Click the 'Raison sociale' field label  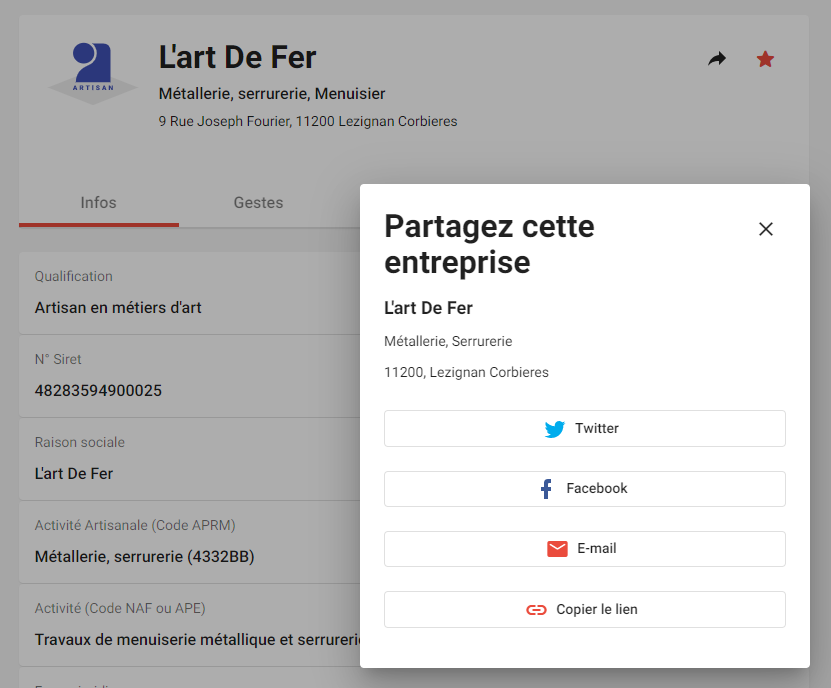pyautogui.click(x=80, y=443)
